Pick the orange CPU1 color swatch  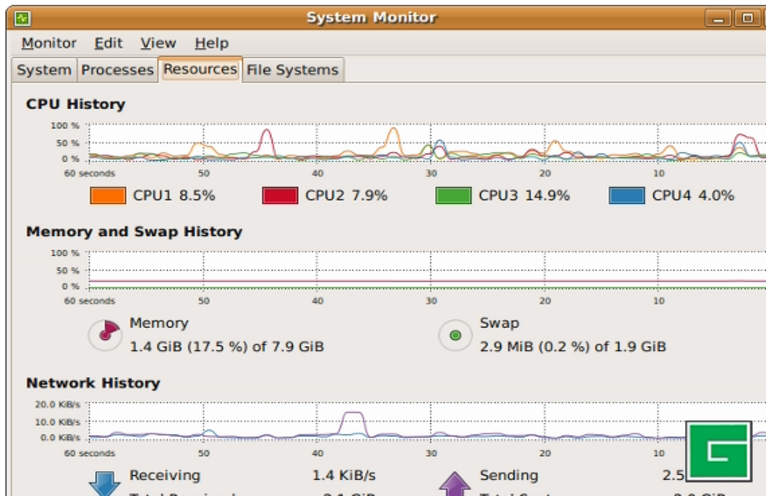point(108,196)
